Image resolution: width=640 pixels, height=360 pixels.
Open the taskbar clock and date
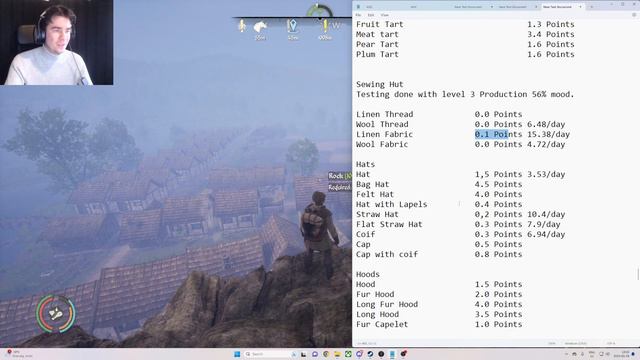(x=622, y=354)
